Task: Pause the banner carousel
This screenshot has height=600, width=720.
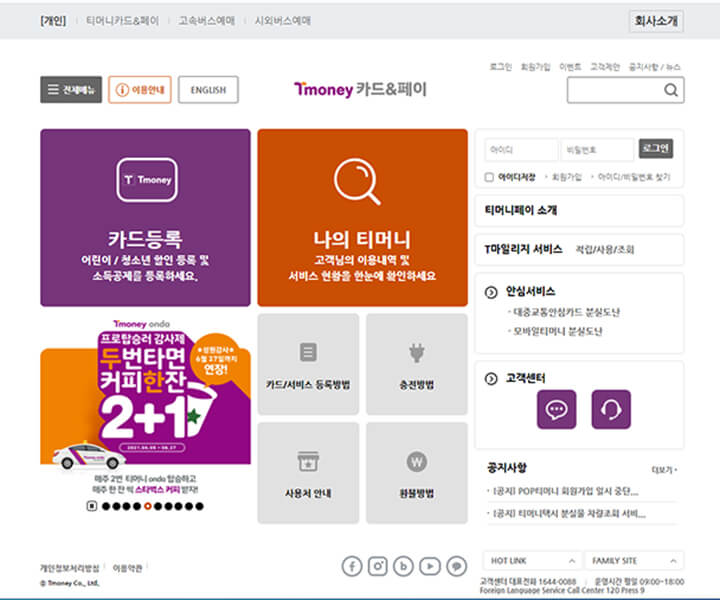Action: 92,506
